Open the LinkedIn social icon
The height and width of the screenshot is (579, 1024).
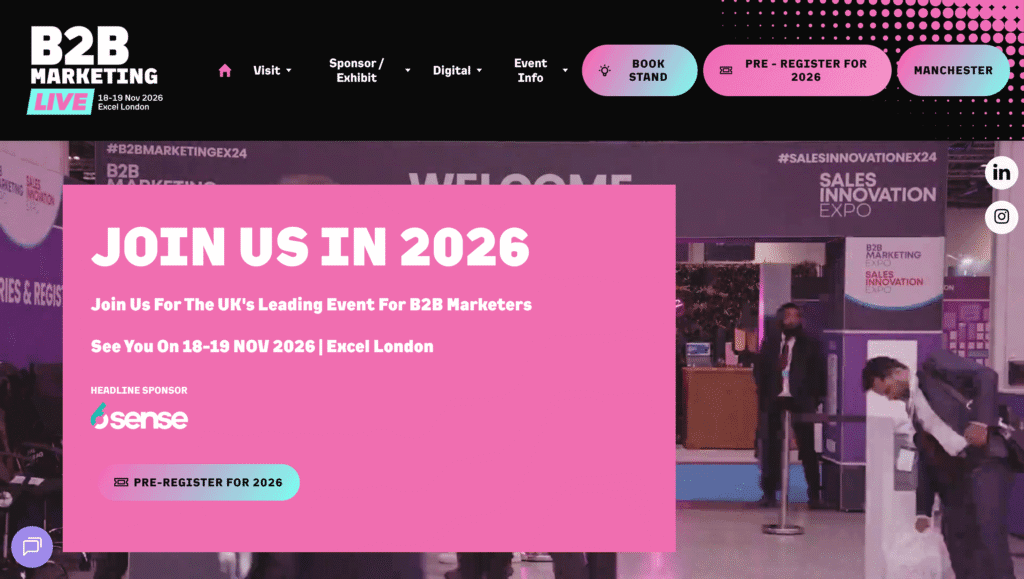[1001, 173]
